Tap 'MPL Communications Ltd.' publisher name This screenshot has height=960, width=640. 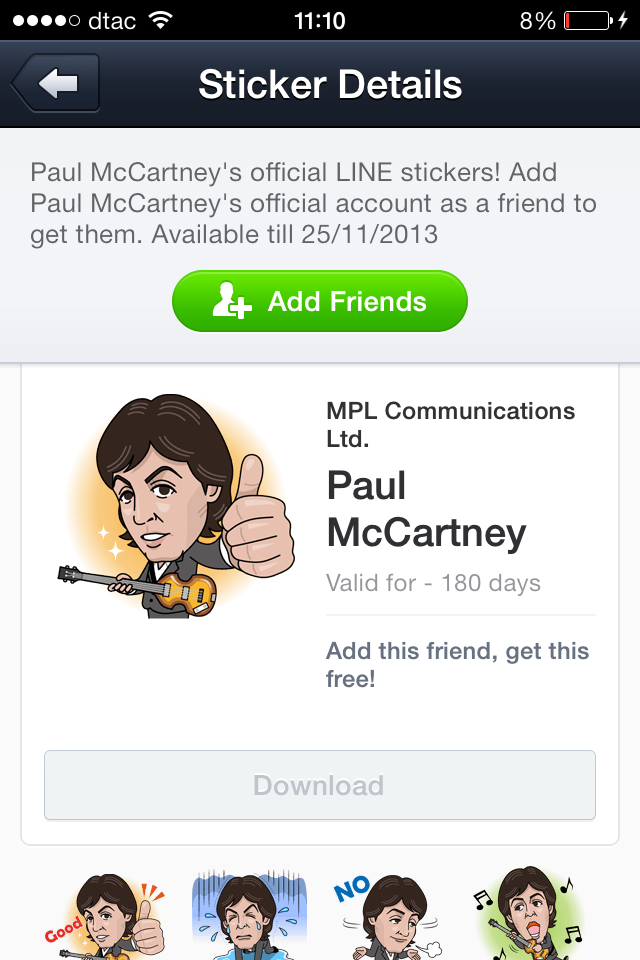[x=449, y=424]
